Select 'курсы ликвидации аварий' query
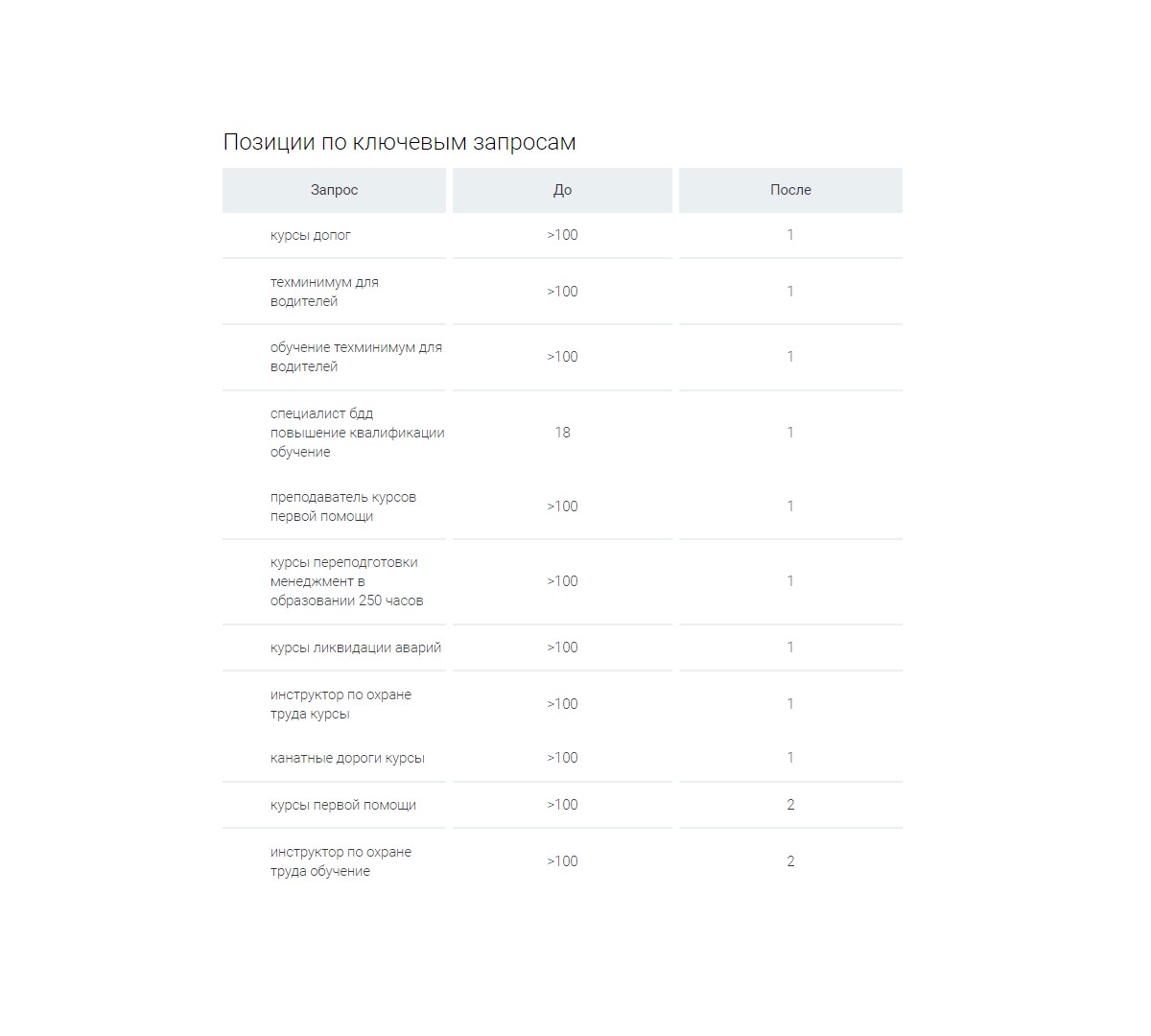Screen dimensions: 1151x1036 [356, 647]
